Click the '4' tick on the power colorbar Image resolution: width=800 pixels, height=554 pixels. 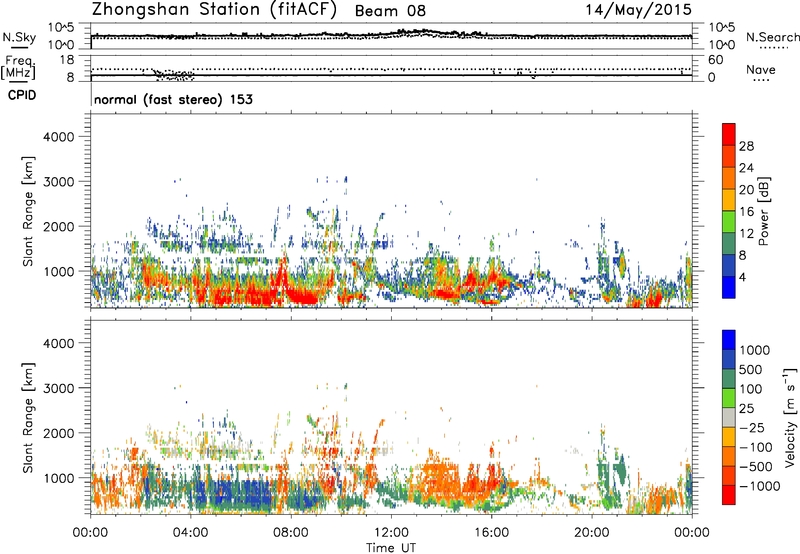(743, 278)
